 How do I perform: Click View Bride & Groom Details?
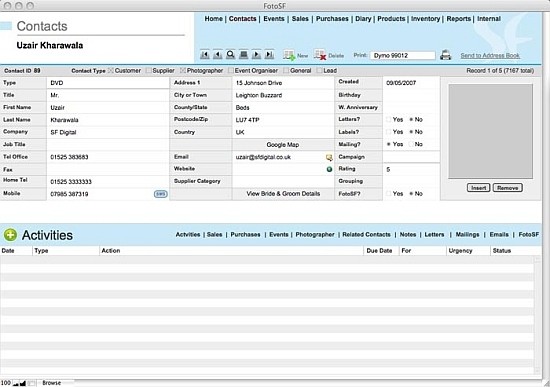[283, 194]
